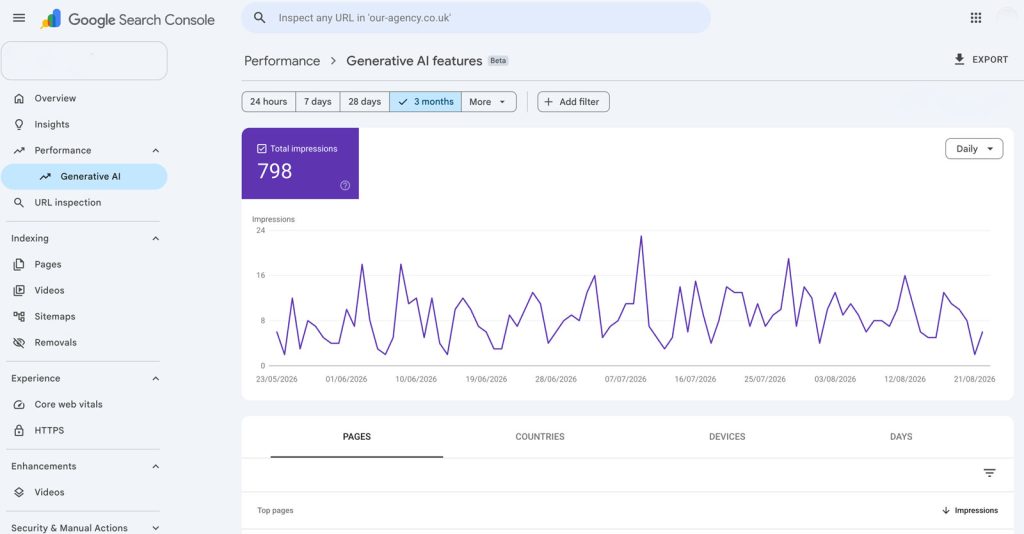Go to the Performance breadcrumb link
The width and height of the screenshot is (1024, 534).
tap(282, 61)
